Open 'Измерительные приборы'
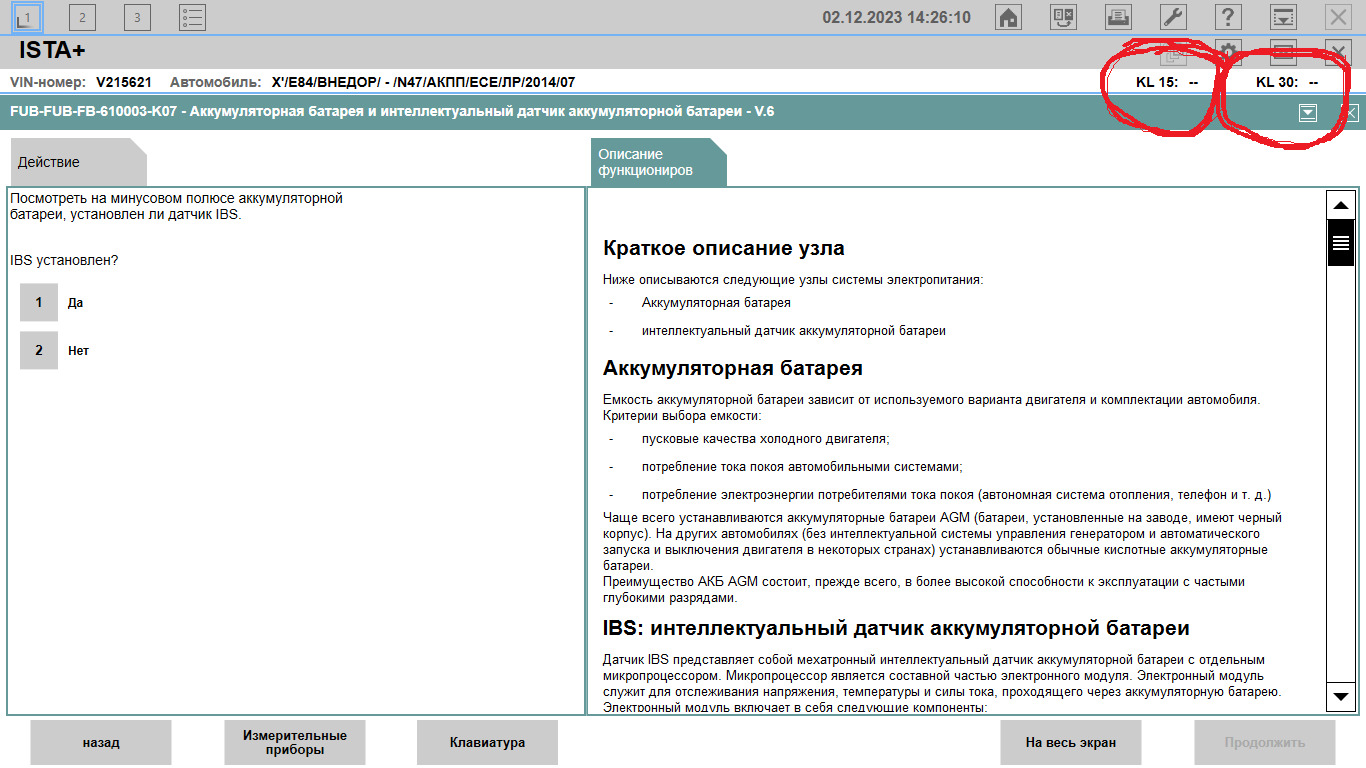This screenshot has width=1366, height=768. click(295, 742)
